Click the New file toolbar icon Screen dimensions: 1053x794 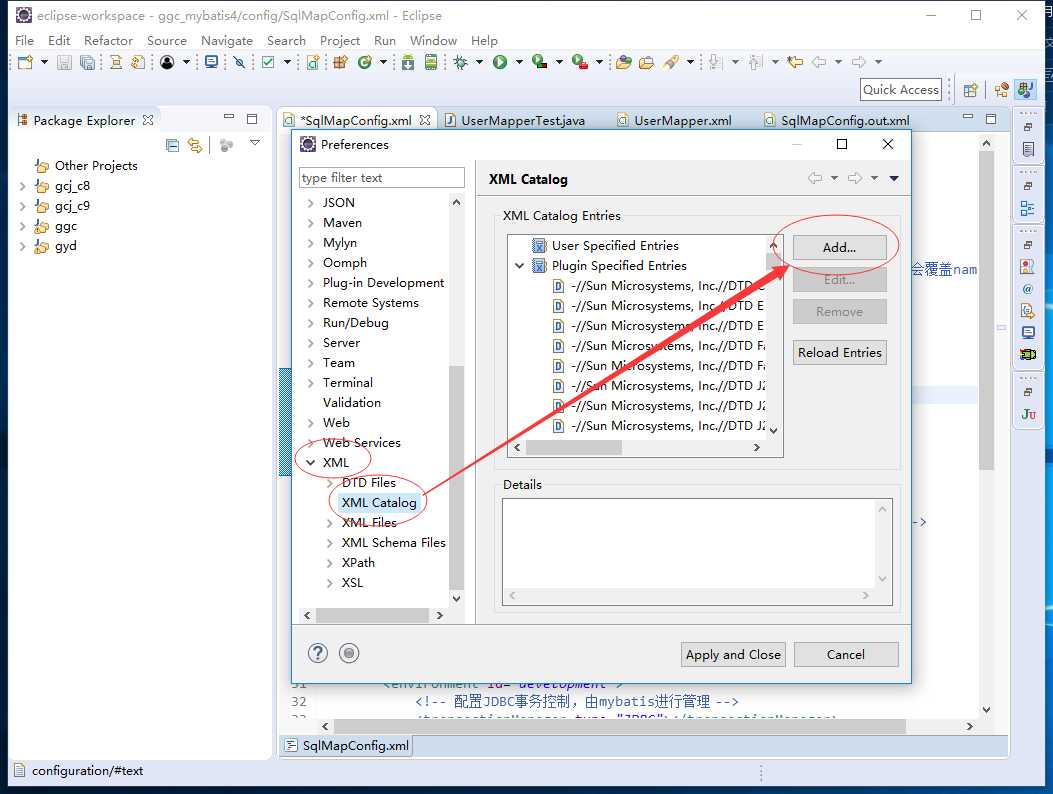pyautogui.click(x=26, y=62)
